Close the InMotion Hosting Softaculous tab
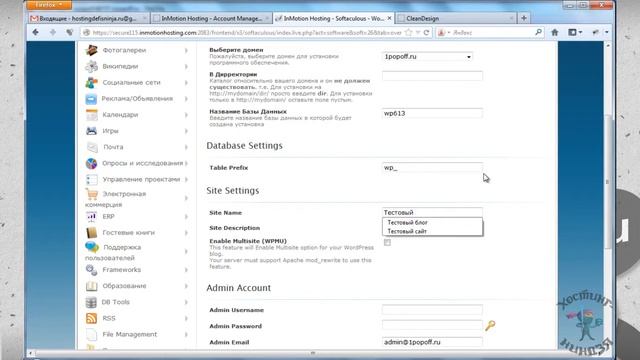This screenshot has height=360, width=640. tap(389, 18)
